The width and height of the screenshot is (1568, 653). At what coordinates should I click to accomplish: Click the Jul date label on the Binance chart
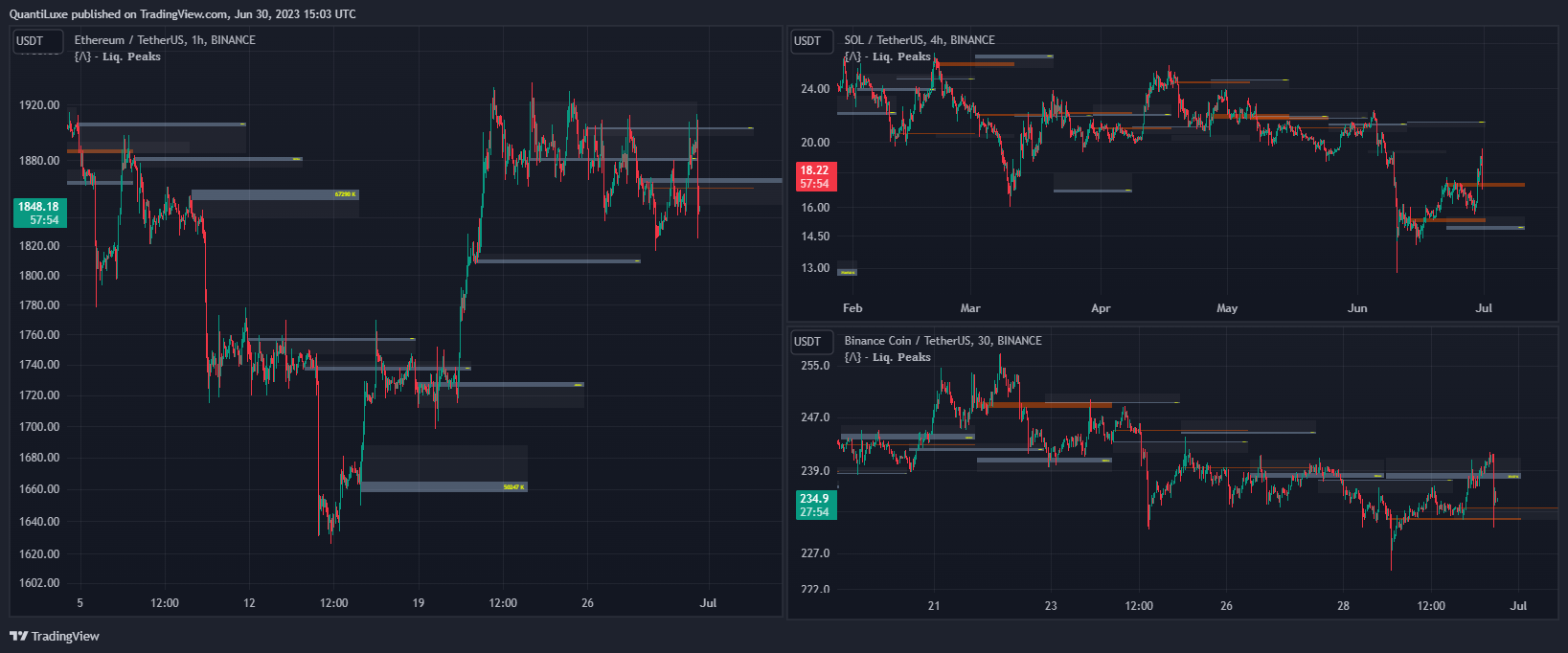[1518, 606]
